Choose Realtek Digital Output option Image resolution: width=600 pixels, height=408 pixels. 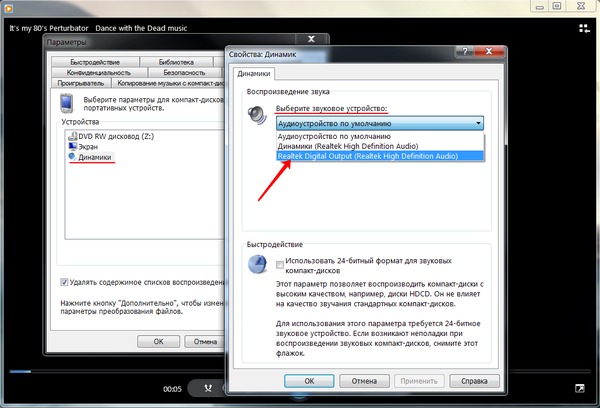tap(380, 156)
